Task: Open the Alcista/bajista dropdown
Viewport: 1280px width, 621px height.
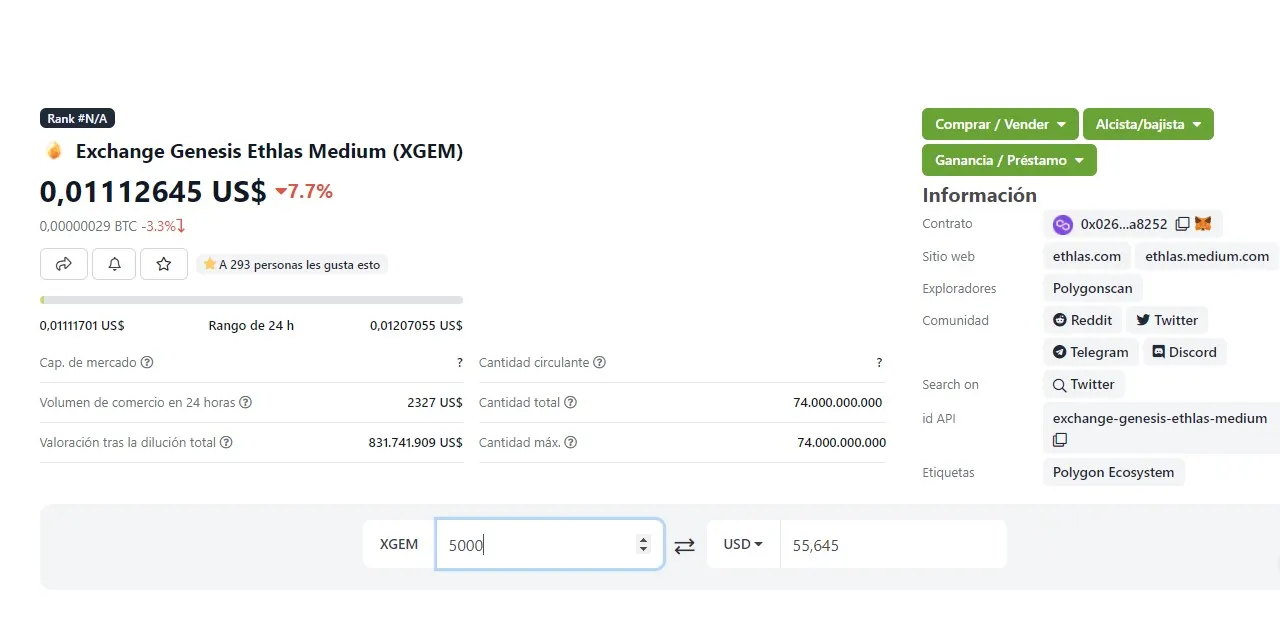Action: tap(1148, 124)
